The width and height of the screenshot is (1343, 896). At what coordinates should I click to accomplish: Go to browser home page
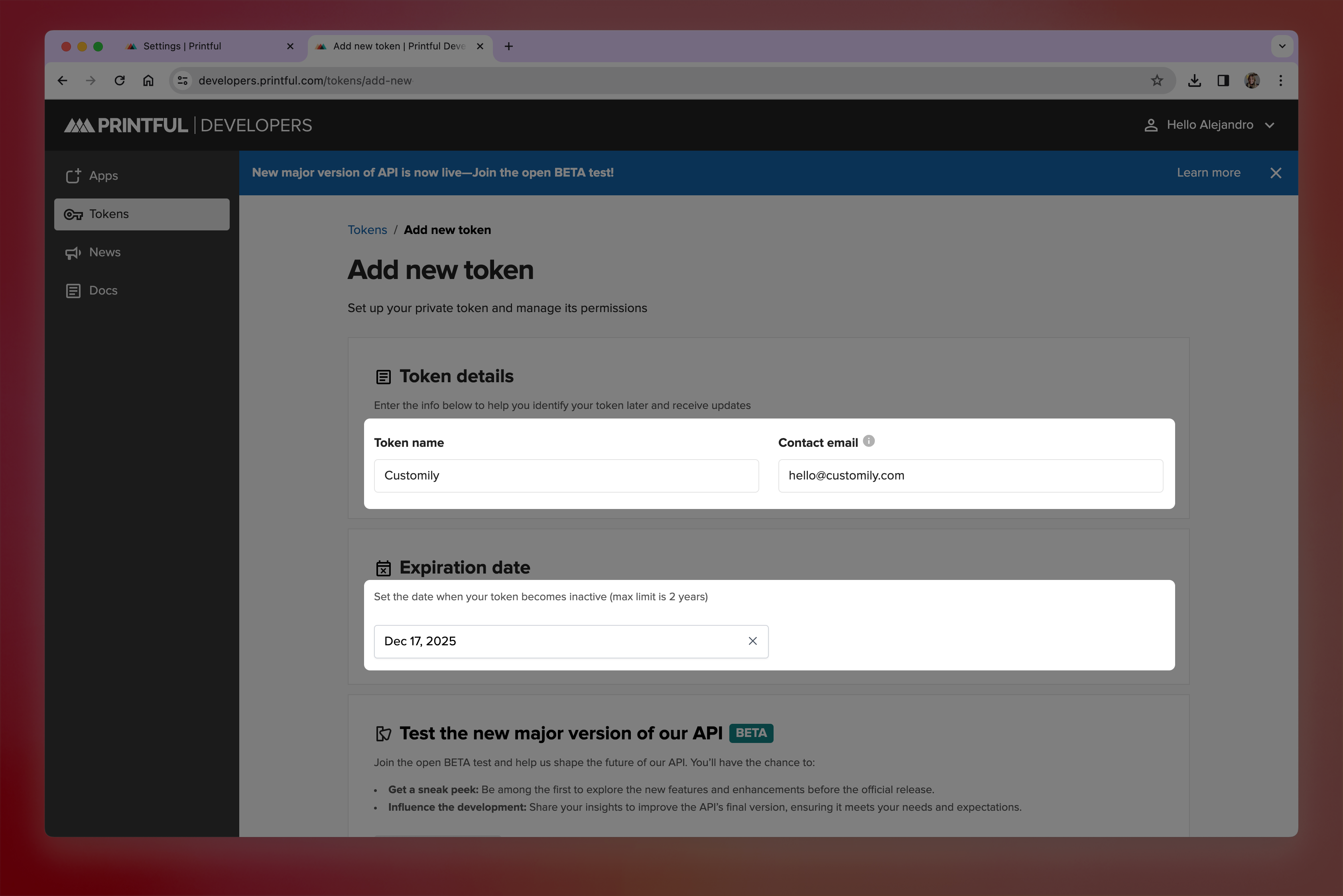[148, 81]
